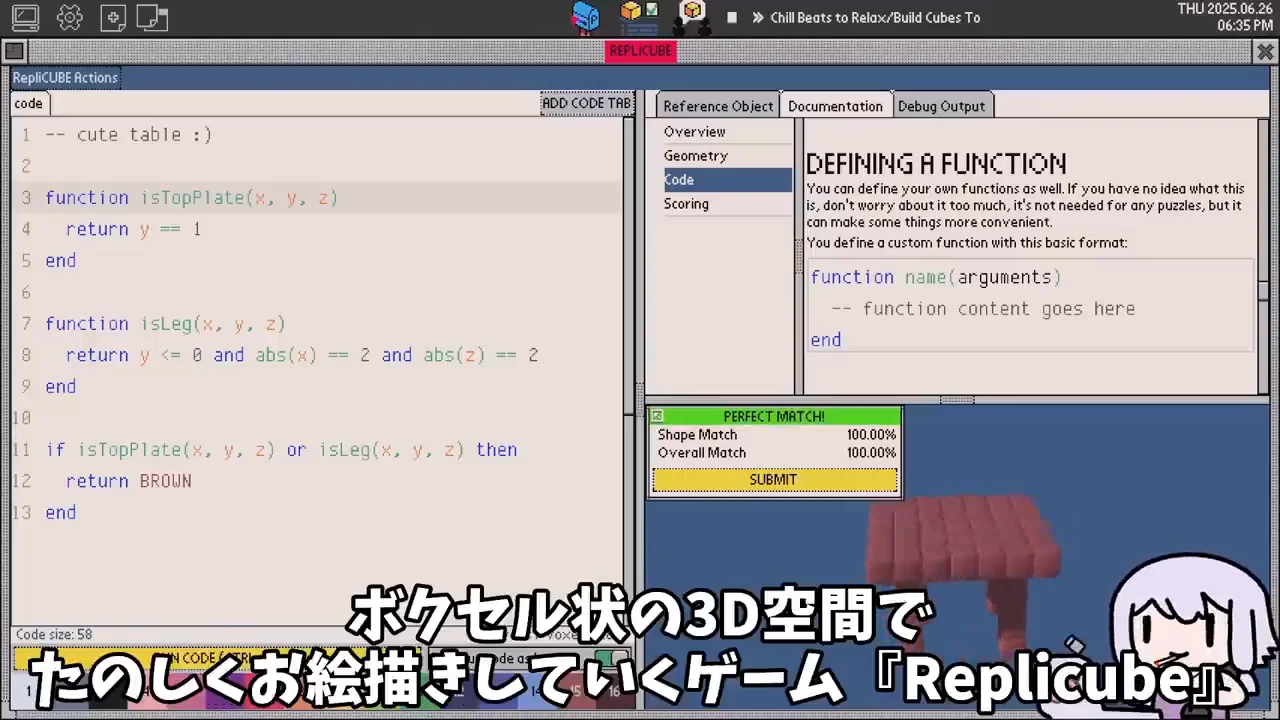Click the SUBMIT button
The image size is (1280, 720).
pyautogui.click(x=774, y=480)
